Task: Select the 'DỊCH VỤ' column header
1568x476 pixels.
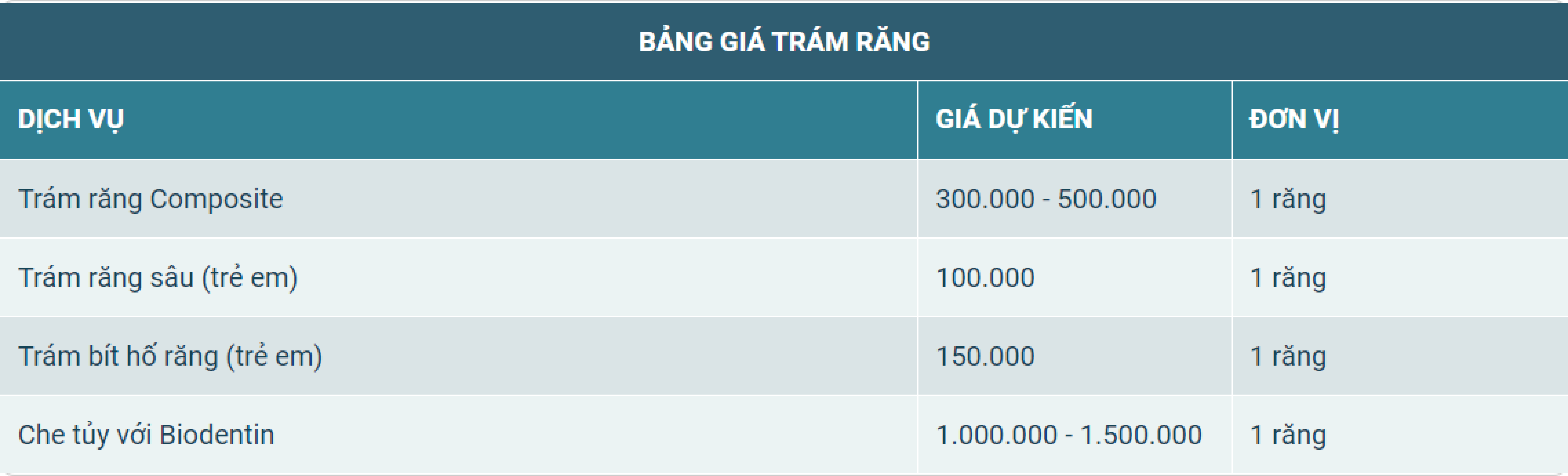Action: tap(71, 119)
